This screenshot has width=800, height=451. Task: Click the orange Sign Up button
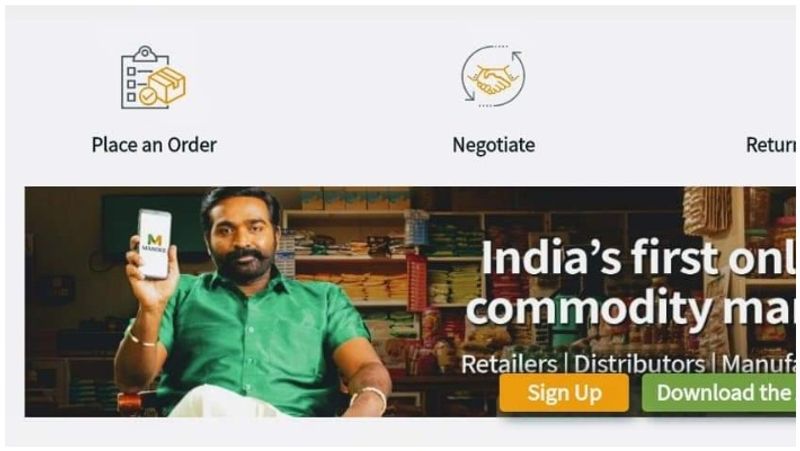coord(564,393)
